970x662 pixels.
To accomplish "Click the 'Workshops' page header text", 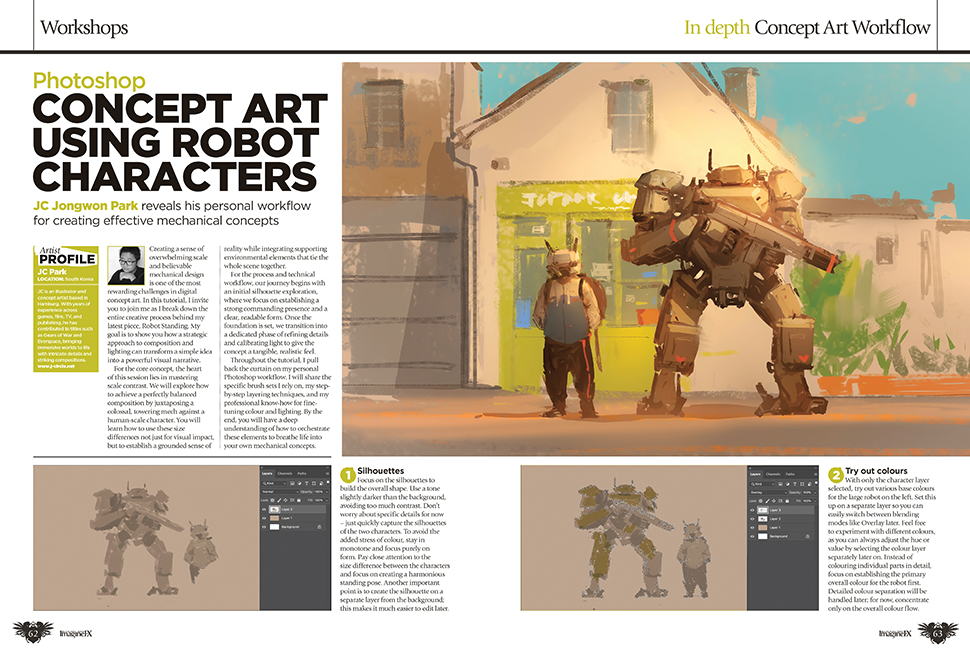I will 84,27.
